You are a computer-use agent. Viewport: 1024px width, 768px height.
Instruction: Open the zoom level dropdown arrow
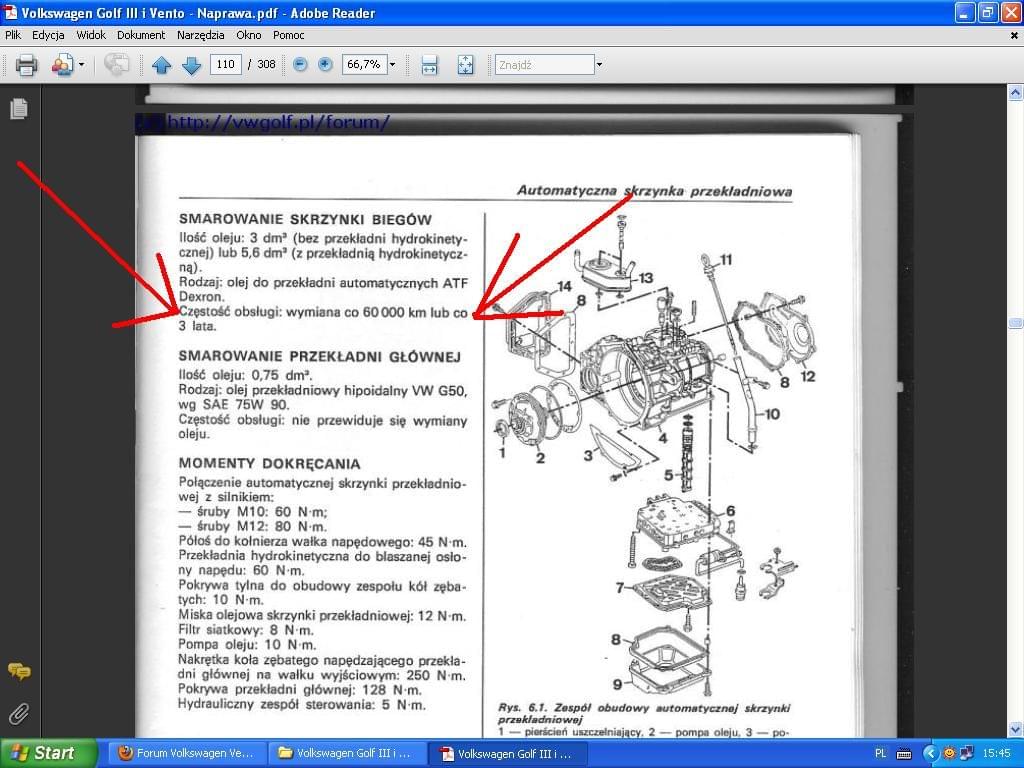click(x=392, y=64)
